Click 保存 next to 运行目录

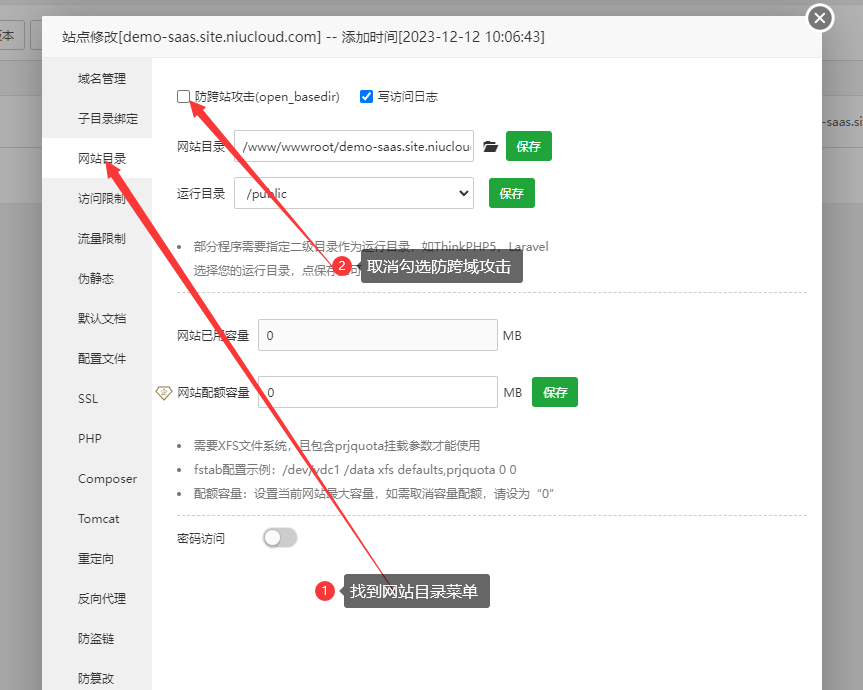[x=511, y=193]
